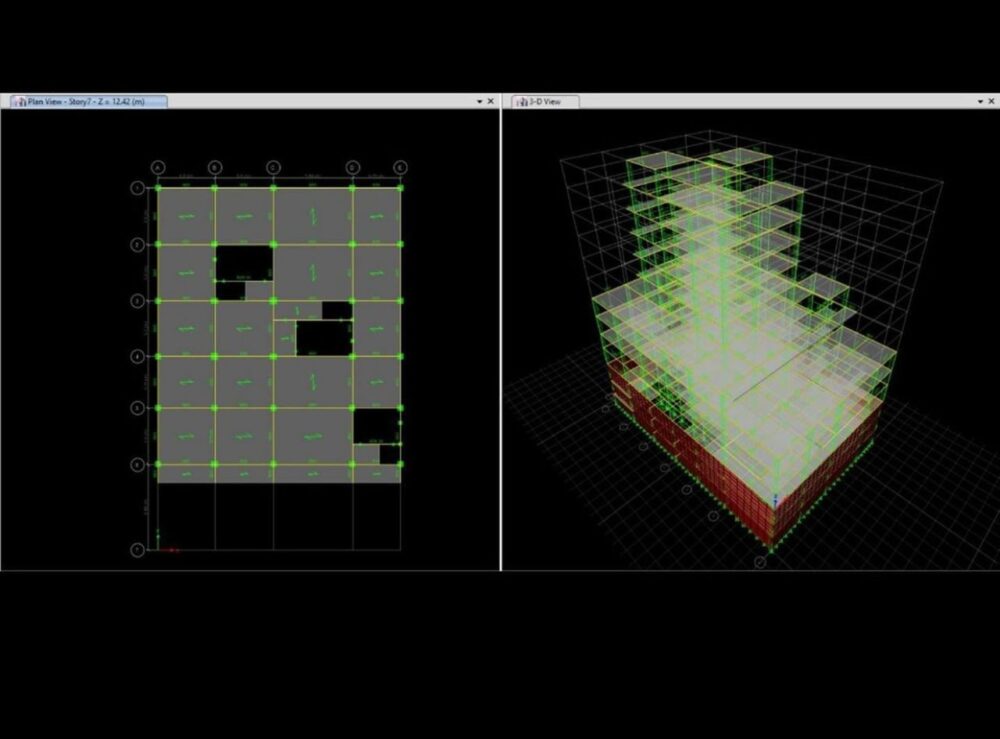Screen dimensions: 1000x739
Task: Open the Plan View window dropdown arrow
Action: (x=479, y=101)
